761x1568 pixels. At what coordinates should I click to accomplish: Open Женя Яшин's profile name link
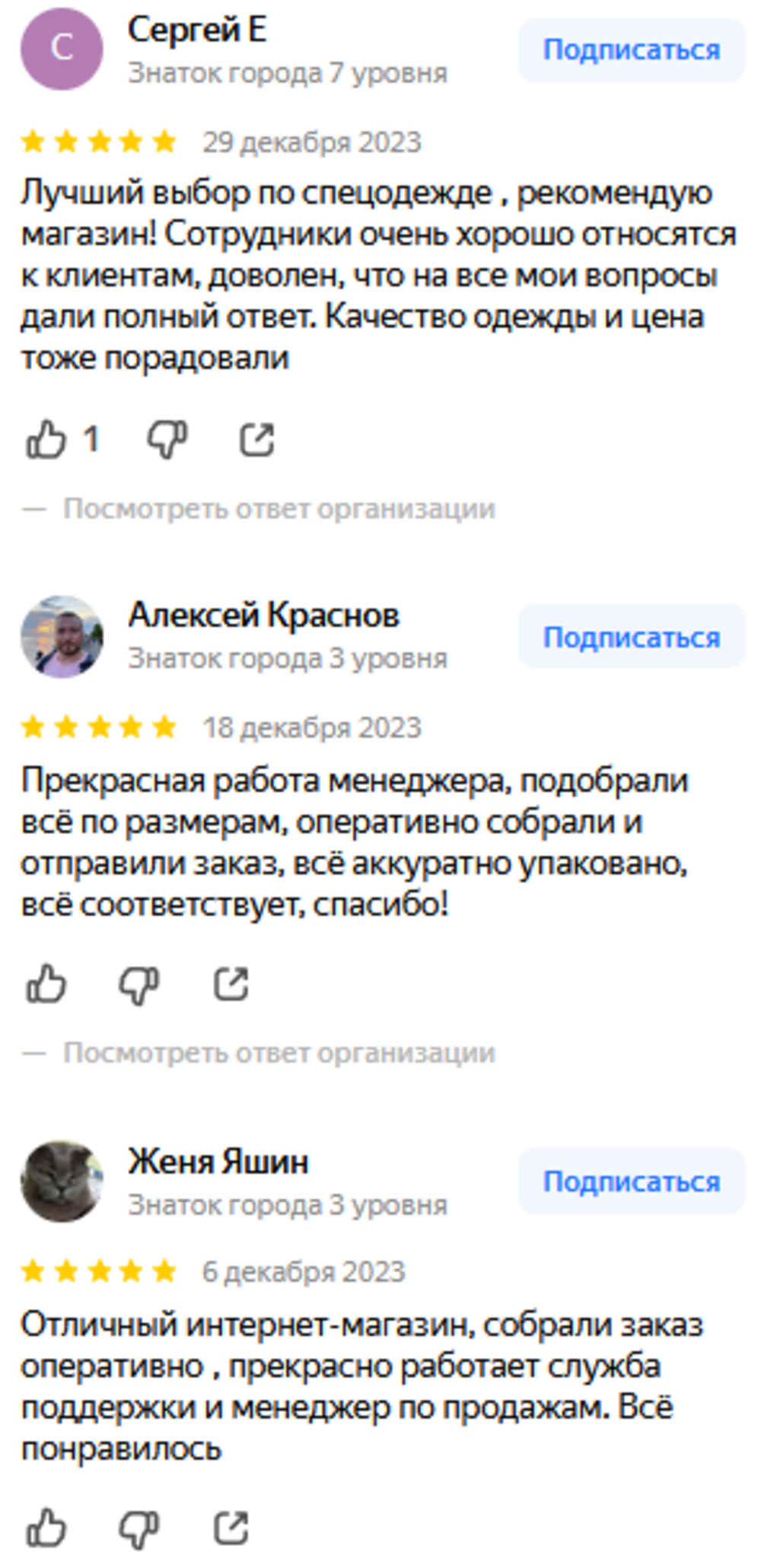pyautogui.click(x=218, y=1162)
